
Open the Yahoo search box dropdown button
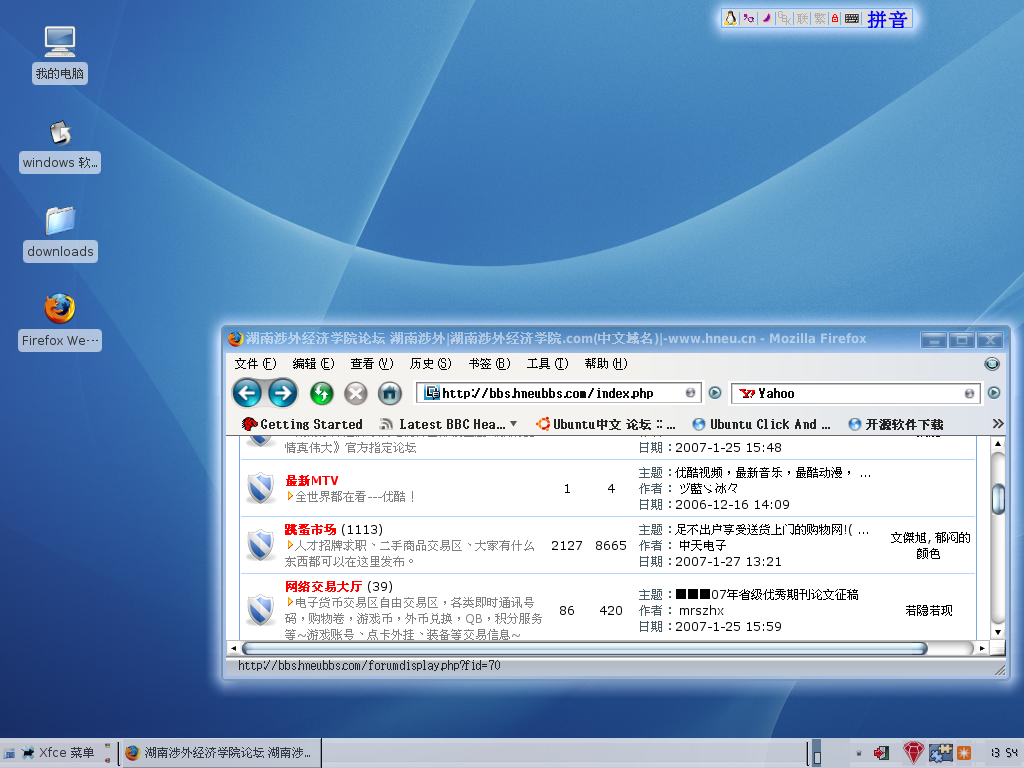pos(969,393)
